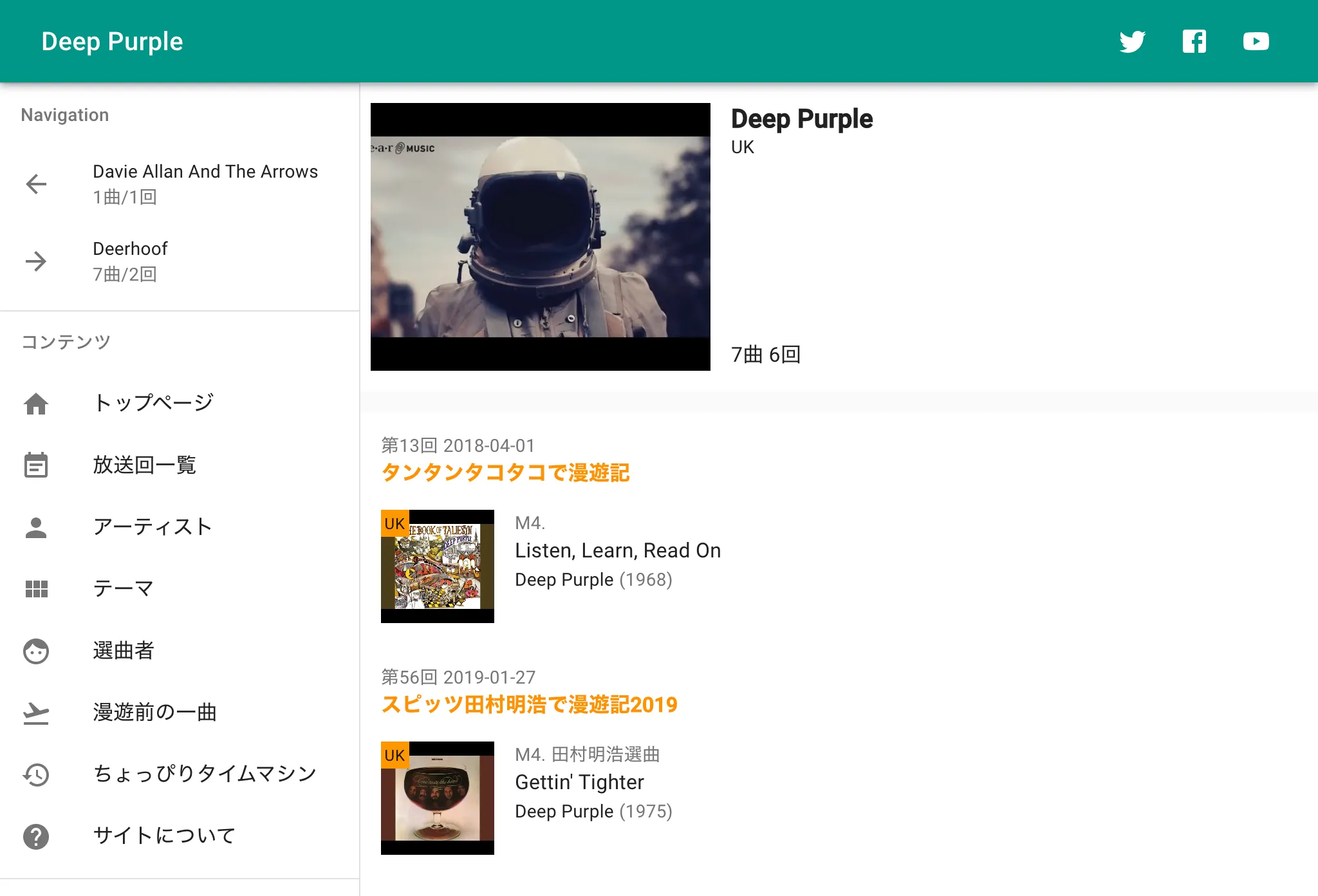The height and width of the screenshot is (896, 1318).
Task: Open the YouTube icon in header
Action: pyautogui.click(x=1256, y=42)
